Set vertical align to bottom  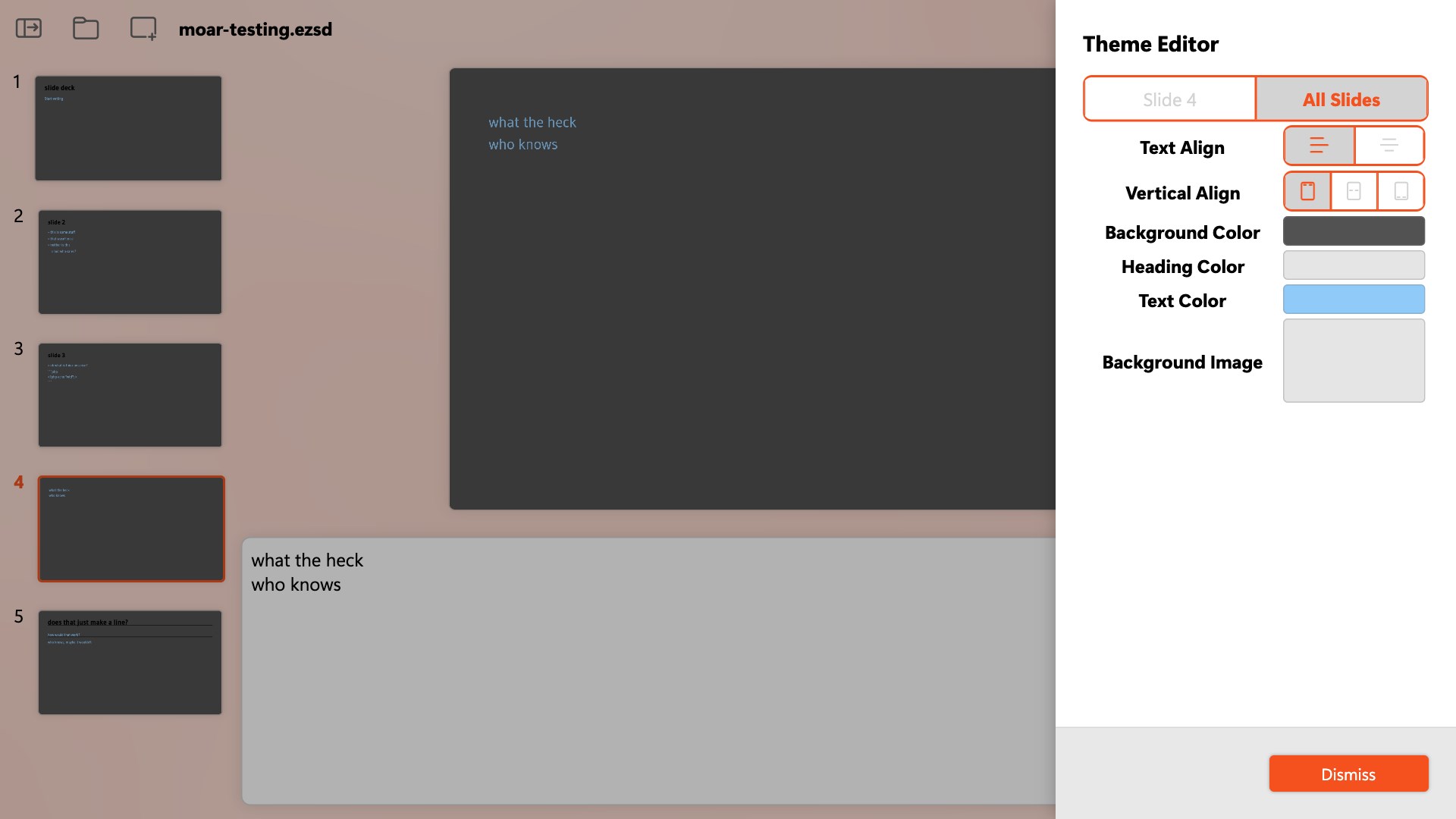(x=1401, y=191)
